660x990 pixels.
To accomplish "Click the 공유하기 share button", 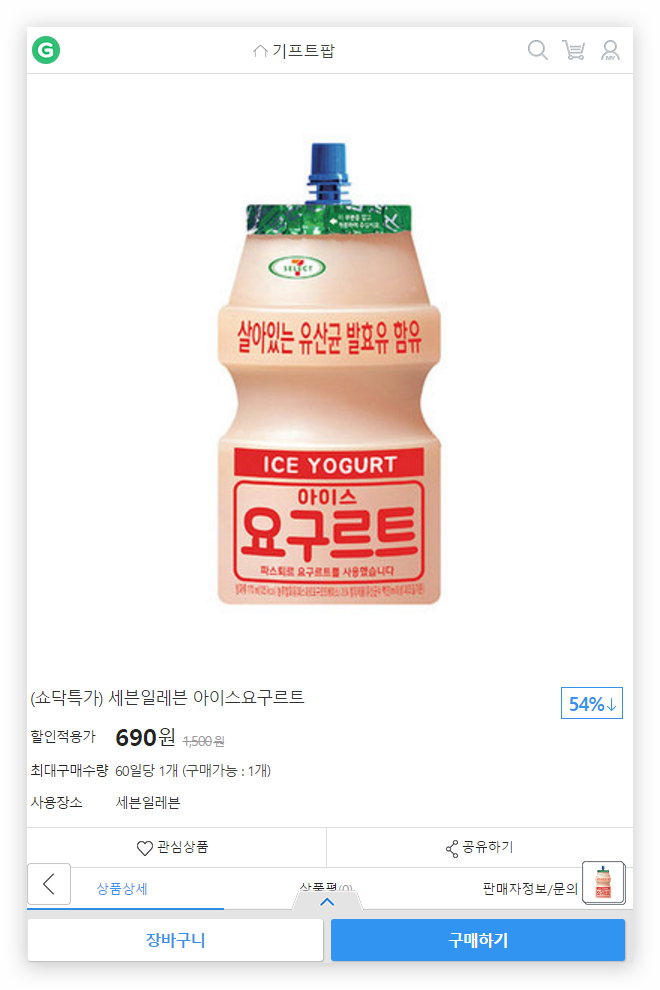I will (x=480, y=847).
